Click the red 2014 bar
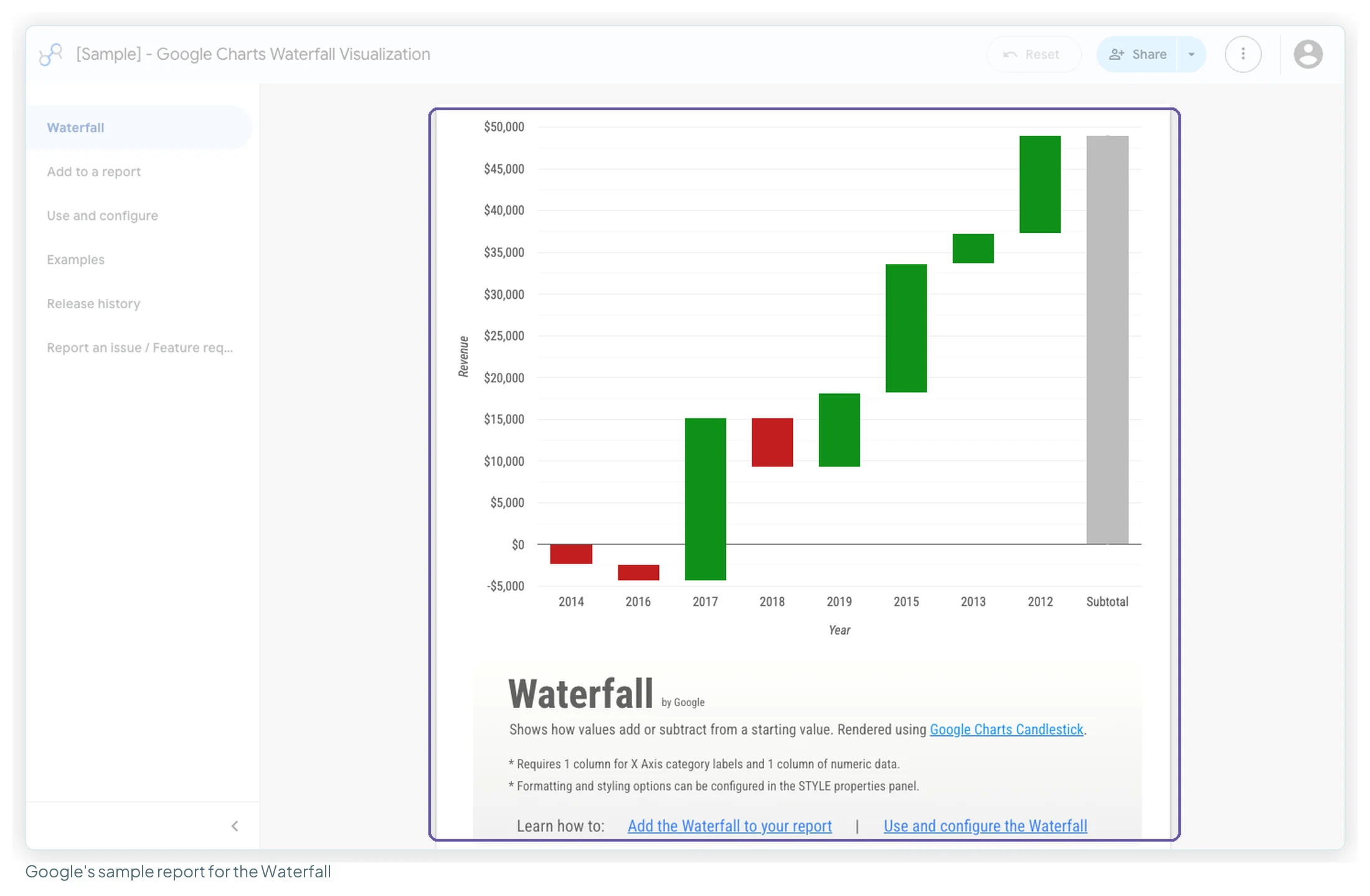 571,554
